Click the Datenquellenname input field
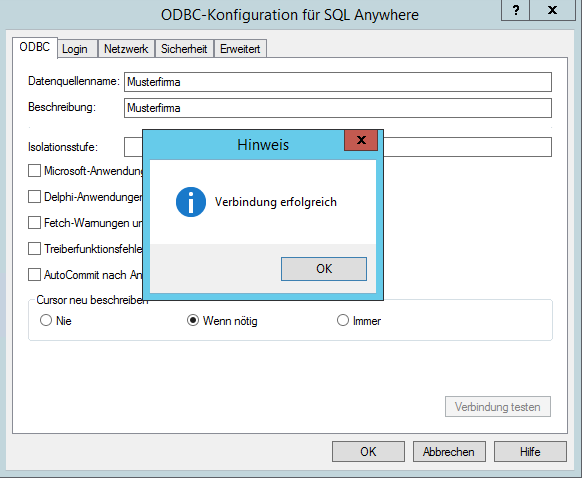The height and width of the screenshot is (478, 582). (x=338, y=82)
